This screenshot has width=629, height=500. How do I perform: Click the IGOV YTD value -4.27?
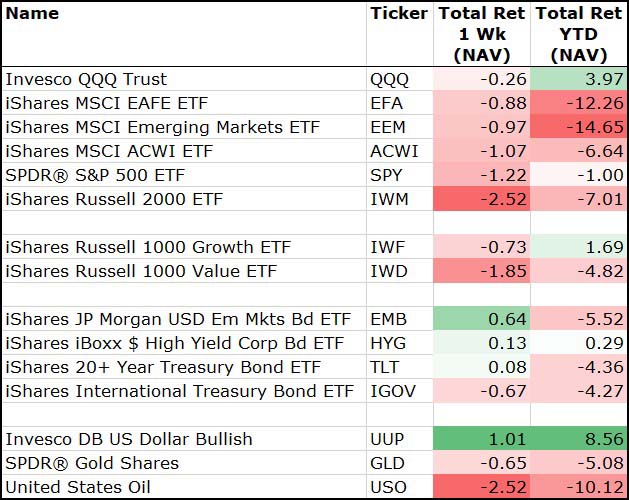(x=578, y=391)
